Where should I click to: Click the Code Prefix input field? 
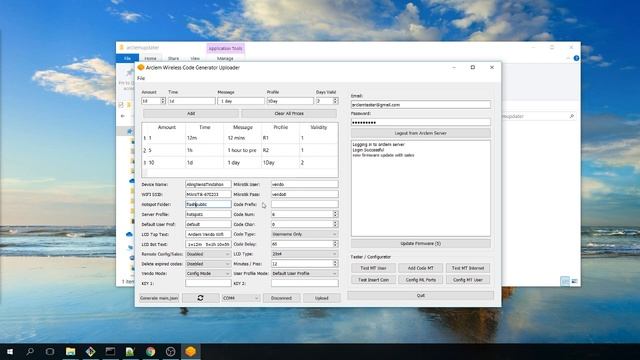(304, 204)
